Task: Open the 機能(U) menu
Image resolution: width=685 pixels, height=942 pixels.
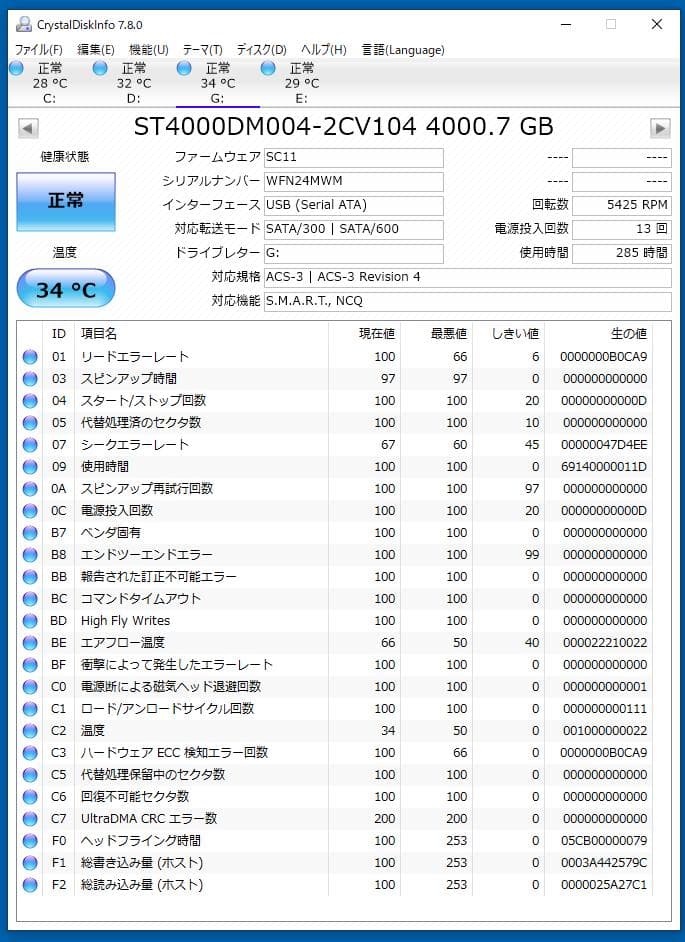Action: (x=148, y=50)
